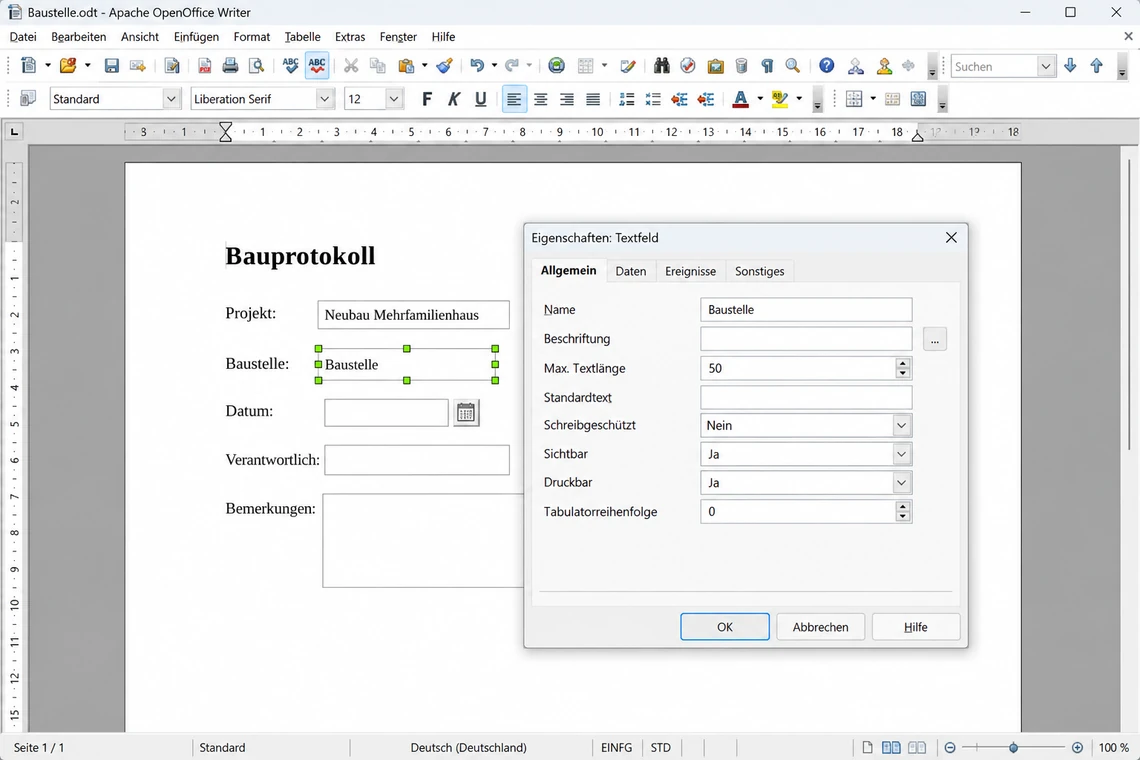Open the Datei menu
1140x760 pixels.
click(x=23, y=36)
